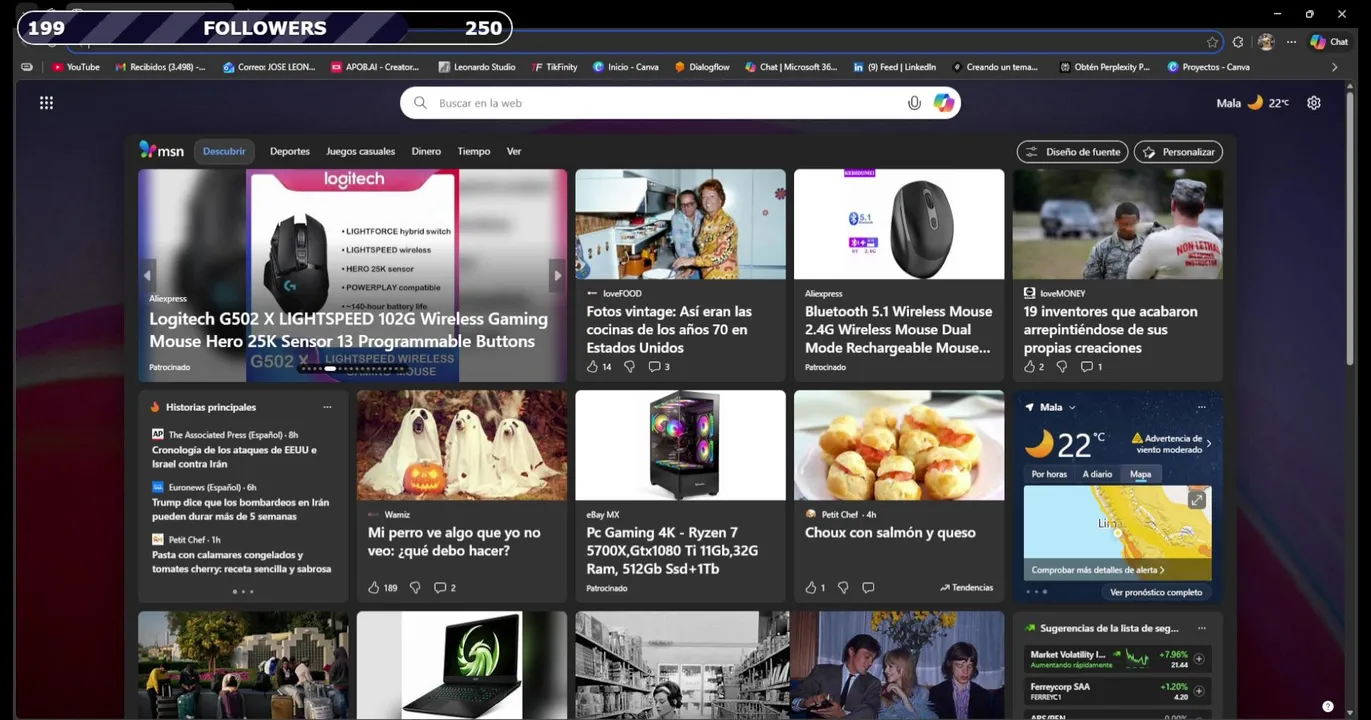Open page settings gear icon
Screen dimensions: 1371x720
[1314, 103]
